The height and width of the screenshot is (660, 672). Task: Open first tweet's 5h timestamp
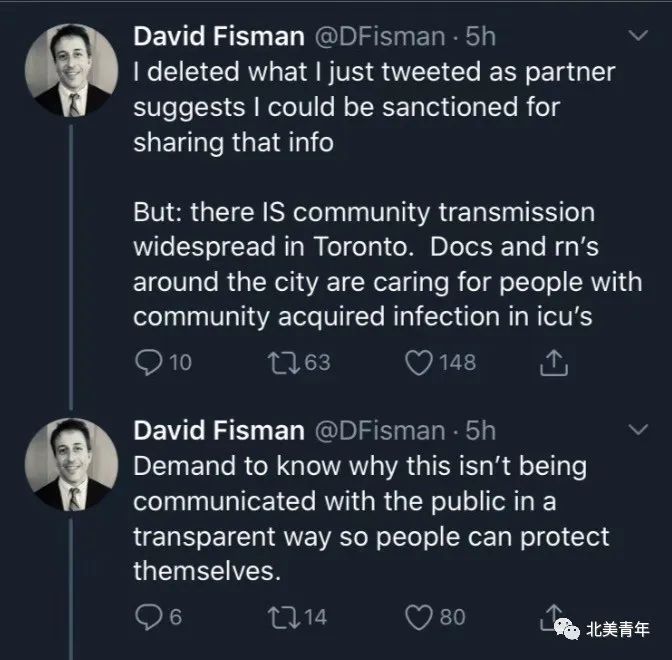(x=480, y=36)
